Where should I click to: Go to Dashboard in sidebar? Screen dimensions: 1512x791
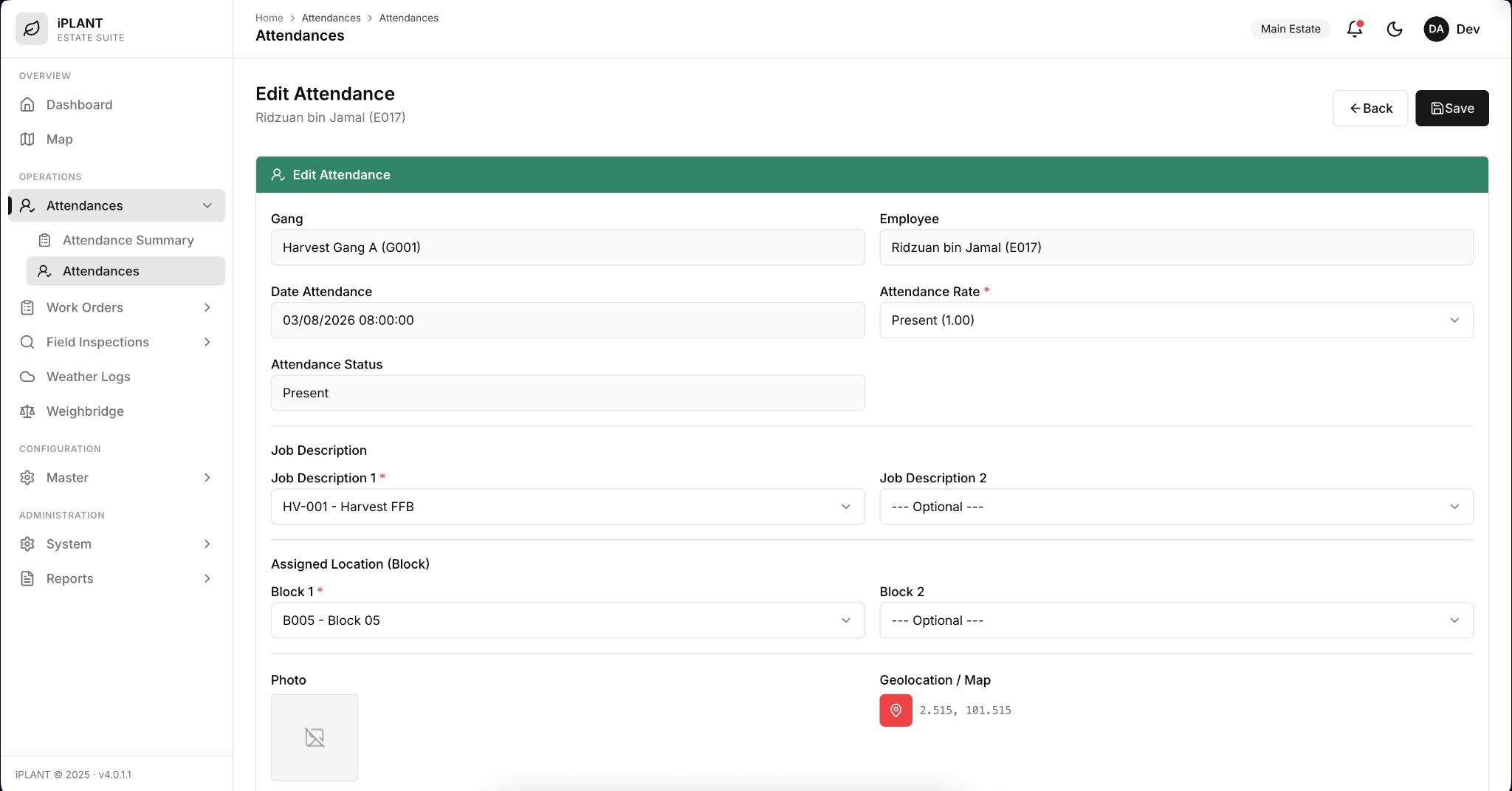(x=117, y=104)
